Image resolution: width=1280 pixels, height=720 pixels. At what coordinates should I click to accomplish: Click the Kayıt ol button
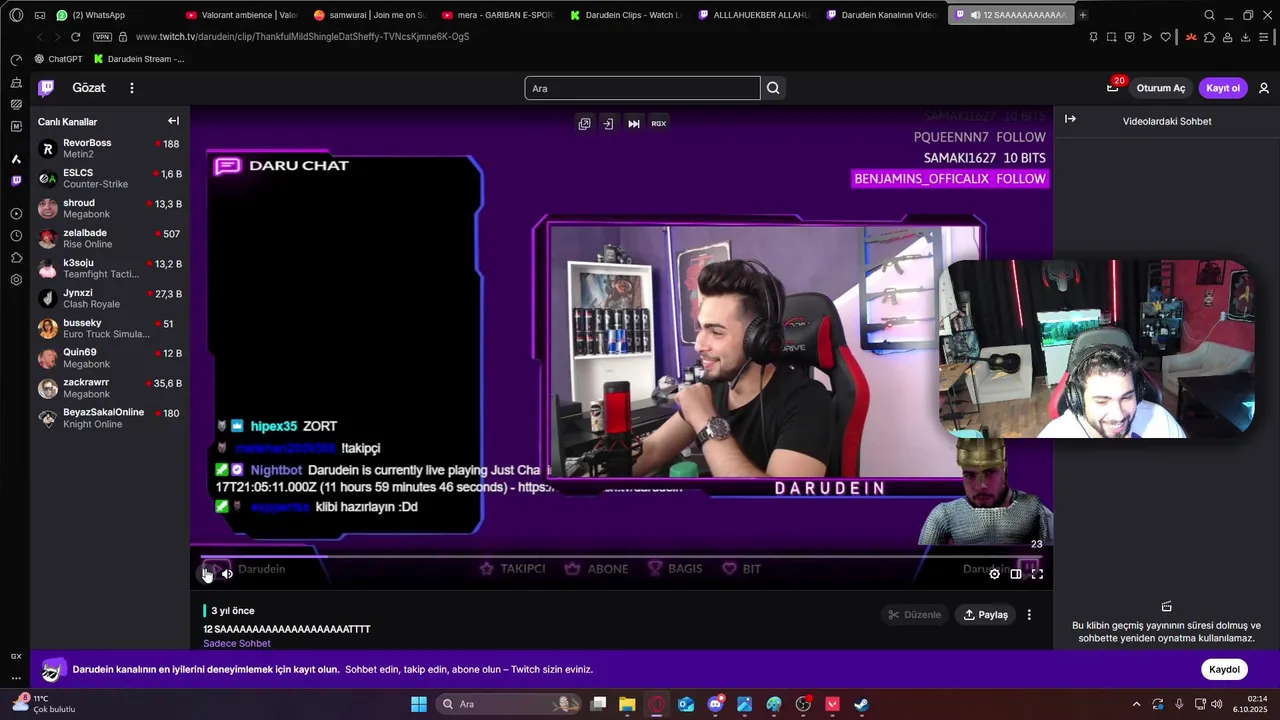[1223, 88]
